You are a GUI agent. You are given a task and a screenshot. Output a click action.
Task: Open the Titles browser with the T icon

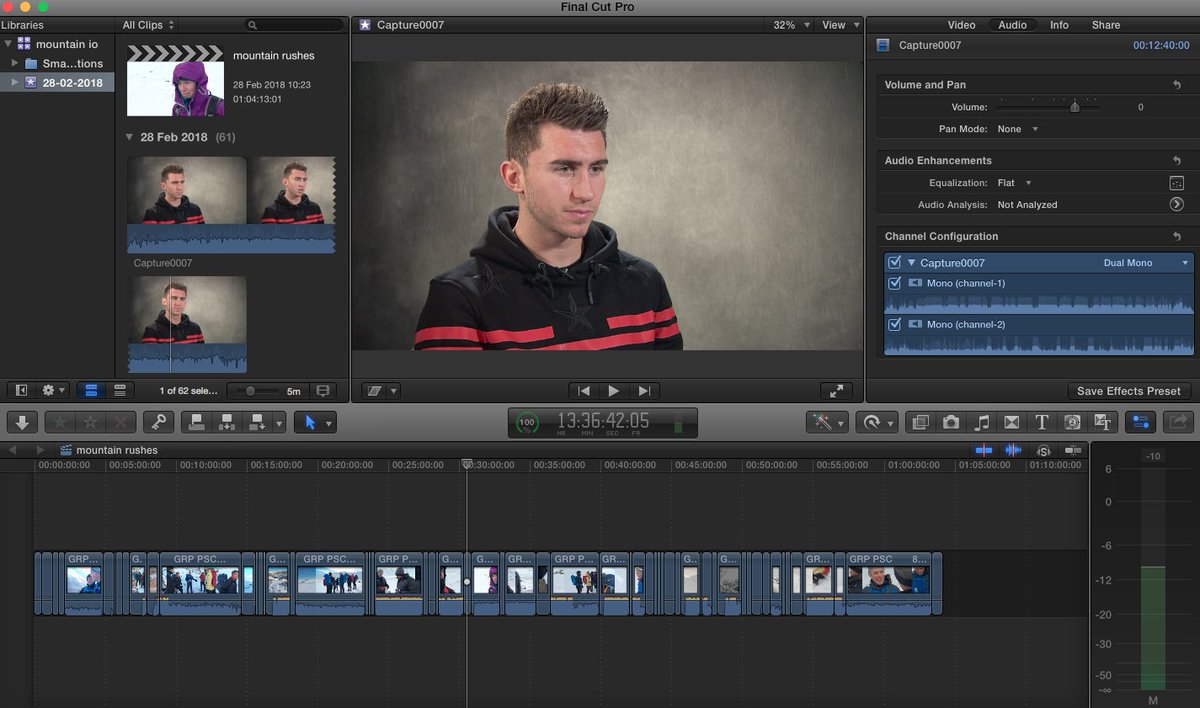click(x=1041, y=422)
